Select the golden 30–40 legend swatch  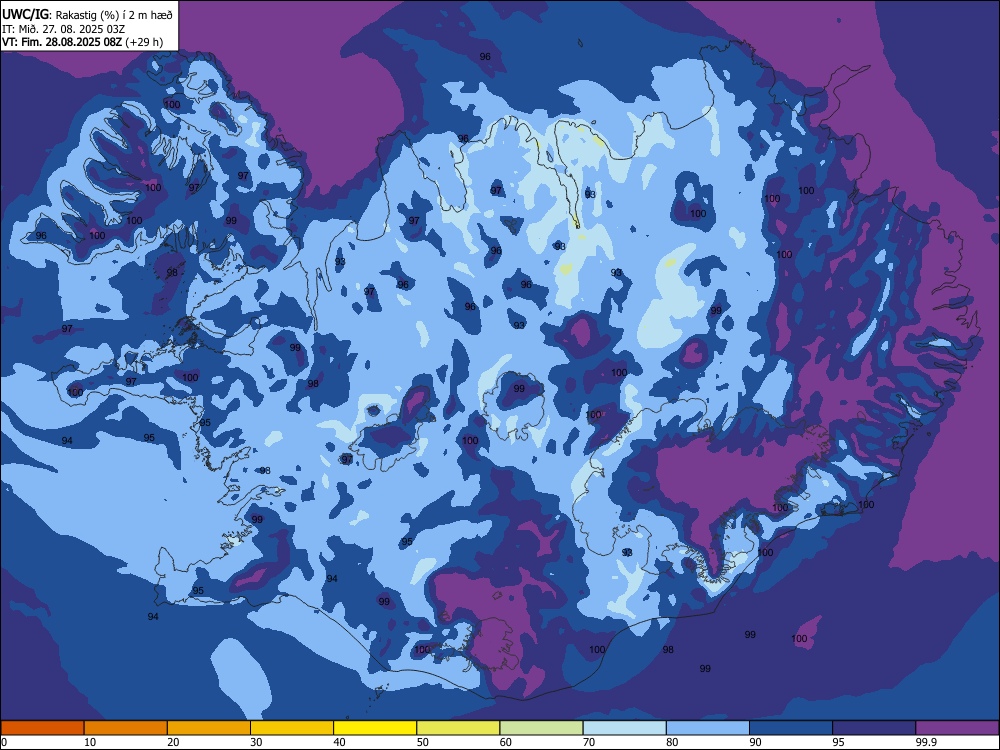292,728
